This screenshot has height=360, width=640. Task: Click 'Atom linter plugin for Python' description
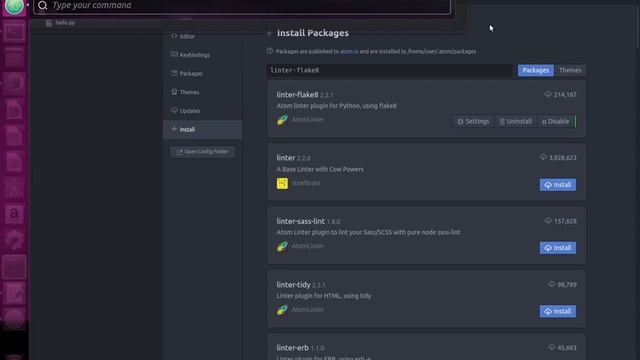(x=336, y=106)
